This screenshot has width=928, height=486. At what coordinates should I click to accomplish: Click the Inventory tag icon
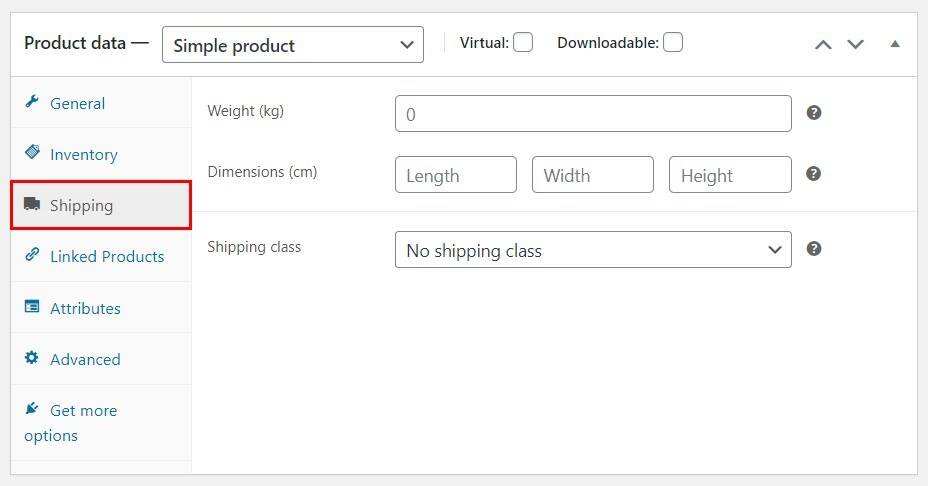tap(32, 153)
